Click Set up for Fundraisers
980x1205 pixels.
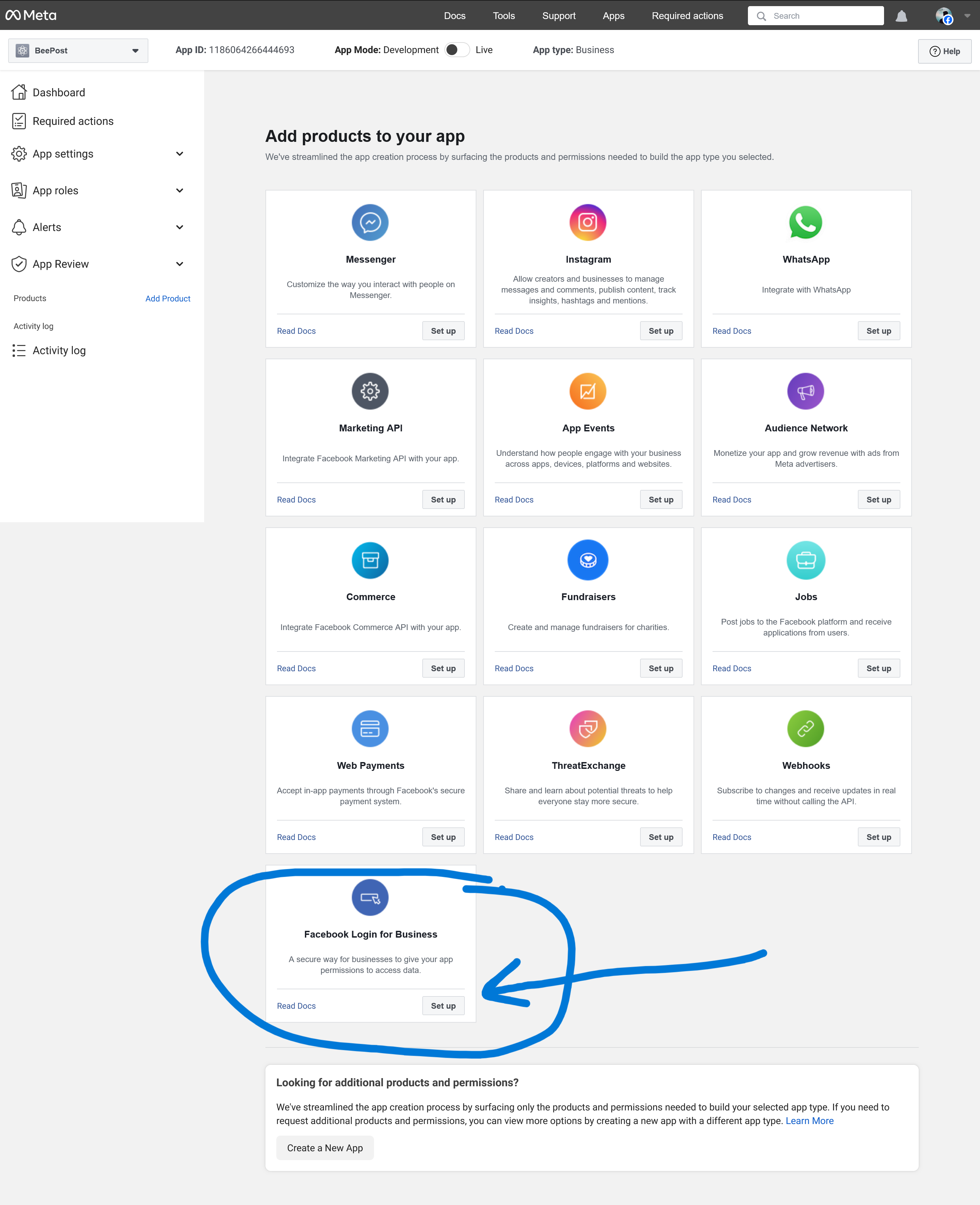click(x=661, y=668)
